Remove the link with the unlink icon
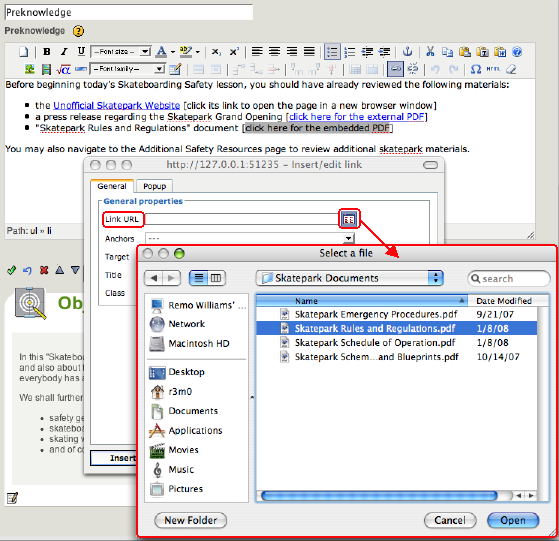 coord(413,69)
